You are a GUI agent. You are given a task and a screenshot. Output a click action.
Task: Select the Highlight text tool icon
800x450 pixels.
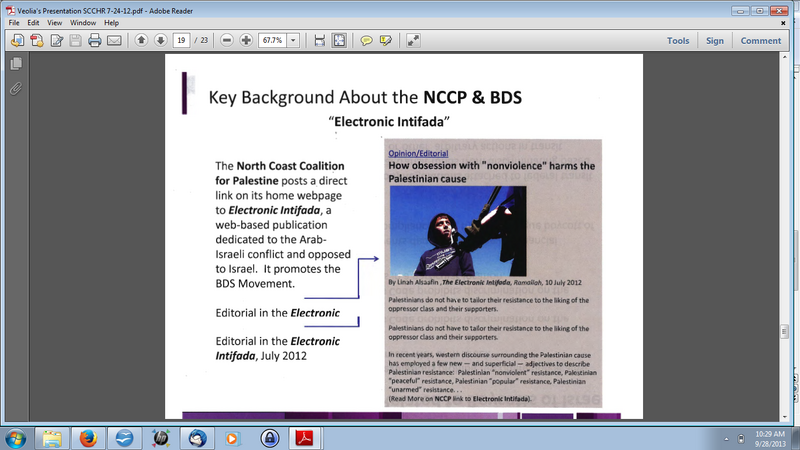pos(386,40)
